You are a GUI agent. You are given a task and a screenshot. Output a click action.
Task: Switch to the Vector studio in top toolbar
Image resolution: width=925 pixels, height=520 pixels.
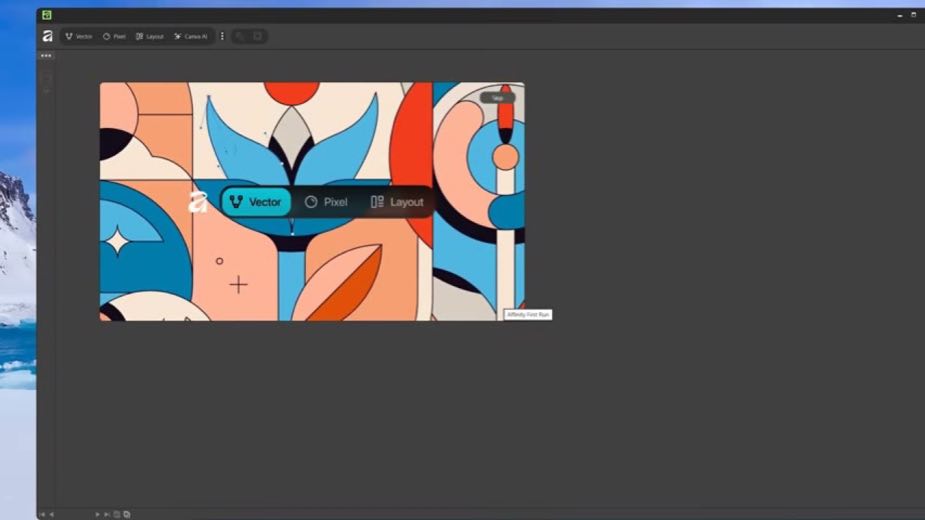[x=78, y=37]
